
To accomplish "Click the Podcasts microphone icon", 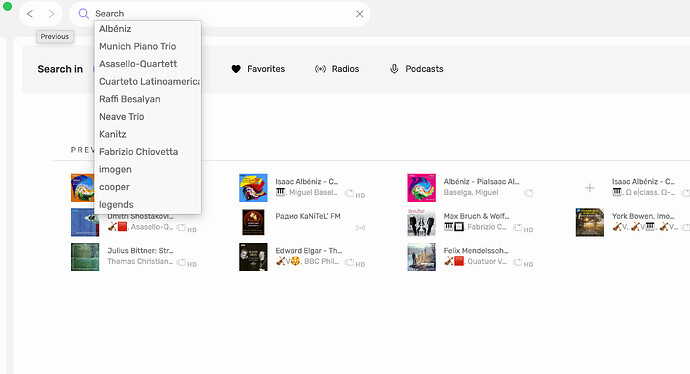I will (x=394, y=69).
